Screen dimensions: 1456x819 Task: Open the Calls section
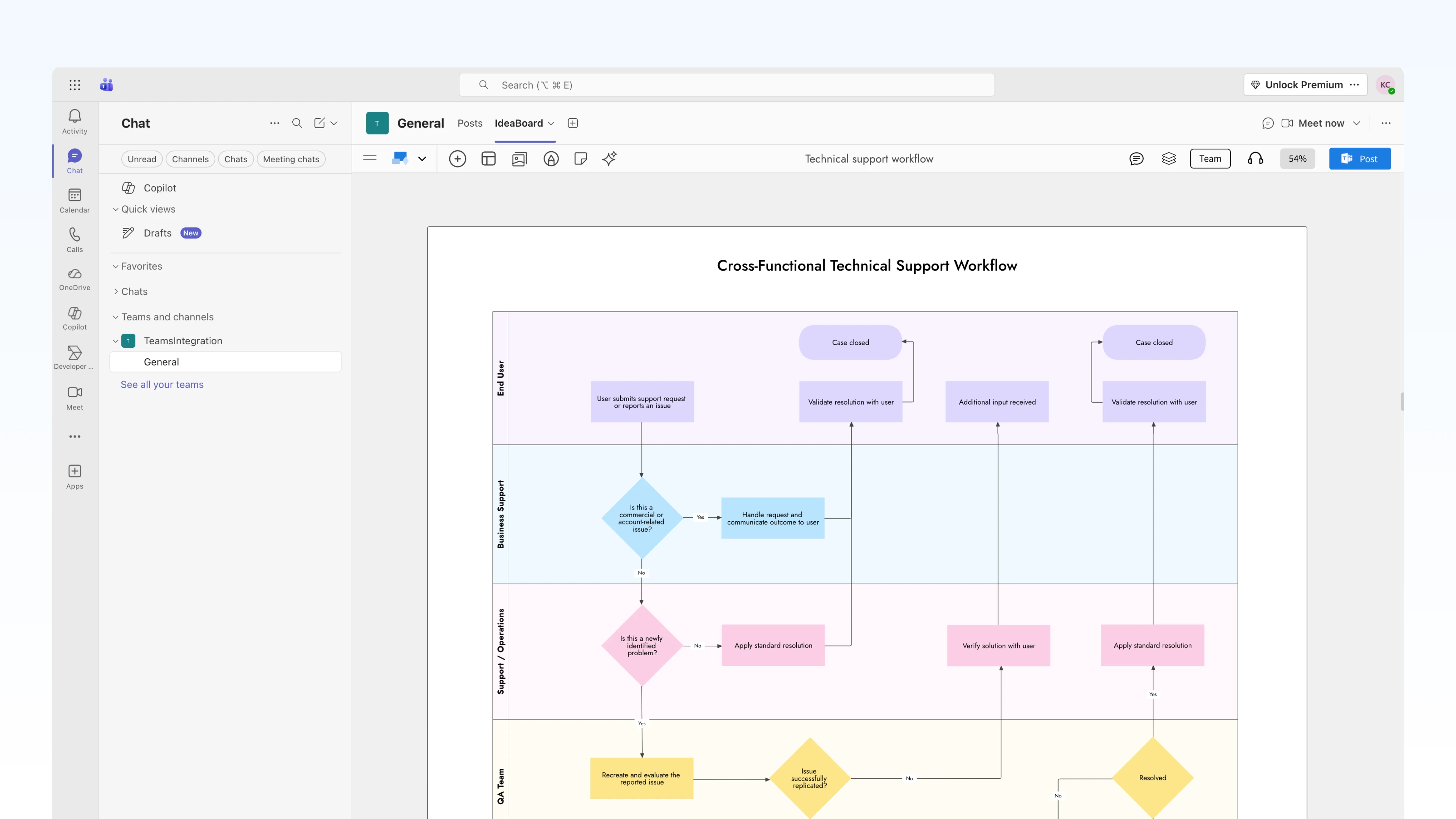tap(75, 241)
